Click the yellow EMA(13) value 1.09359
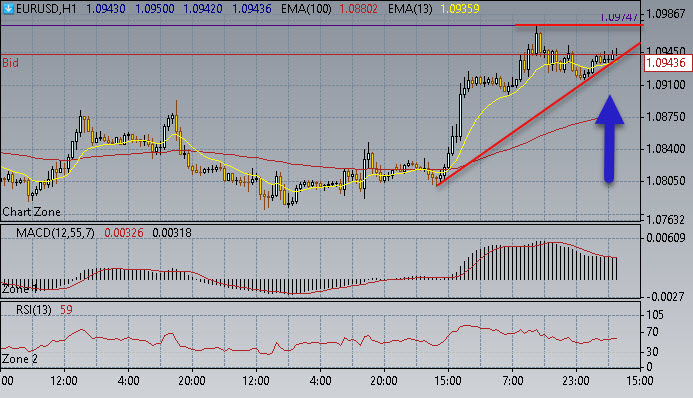The height and width of the screenshot is (398, 693). click(x=460, y=8)
